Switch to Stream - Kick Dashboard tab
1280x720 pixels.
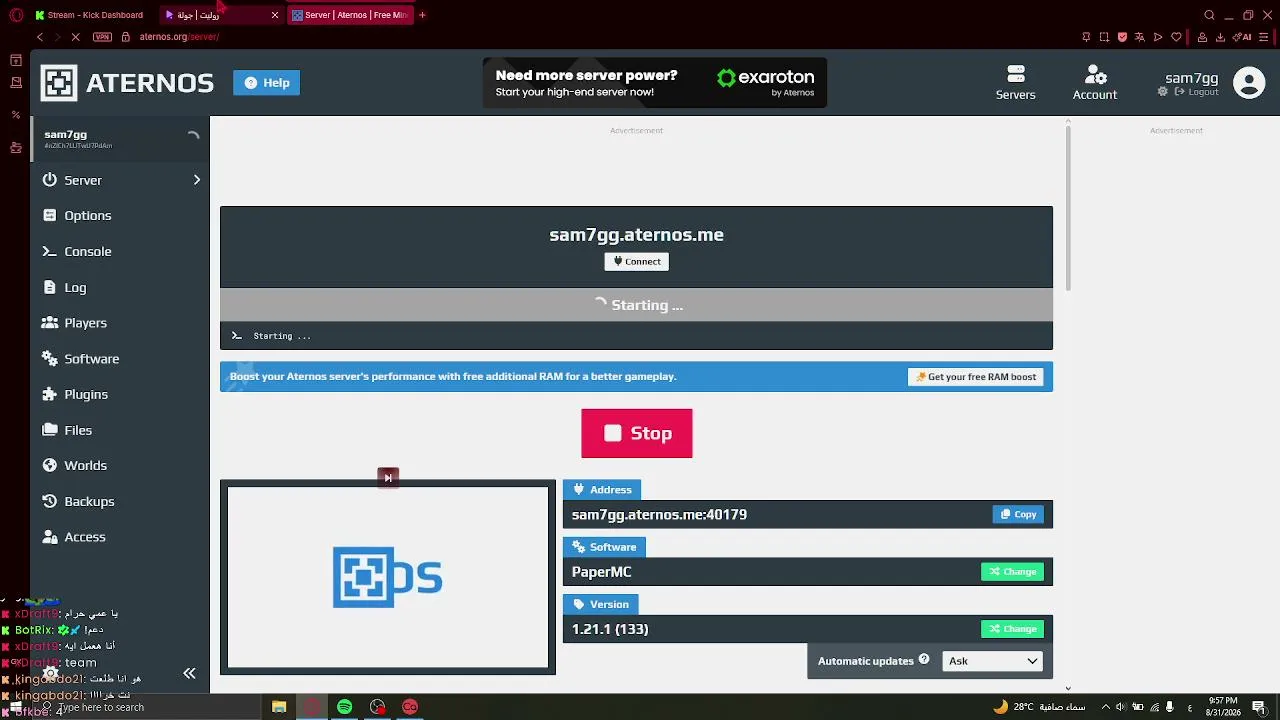click(x=88, y=15)
